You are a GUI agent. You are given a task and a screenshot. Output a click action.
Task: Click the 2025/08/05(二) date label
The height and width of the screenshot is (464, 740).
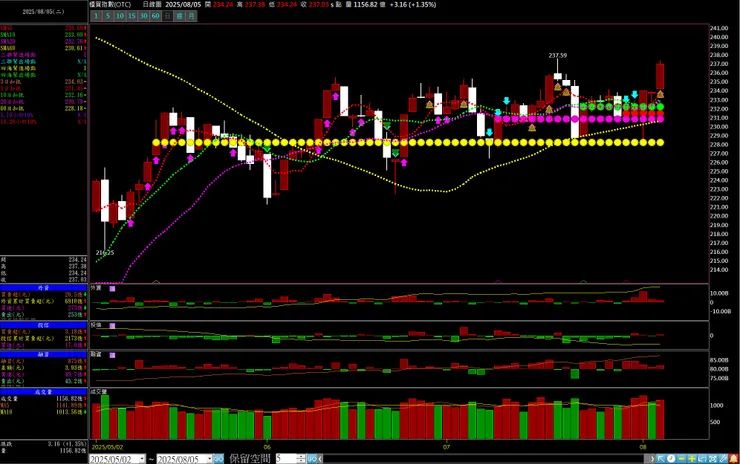tap(43, 11)
